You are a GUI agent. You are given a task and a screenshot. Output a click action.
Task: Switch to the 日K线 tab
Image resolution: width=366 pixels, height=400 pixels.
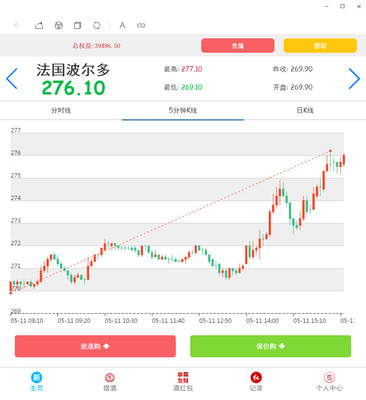pyautogui.click(x=305, y=110)
